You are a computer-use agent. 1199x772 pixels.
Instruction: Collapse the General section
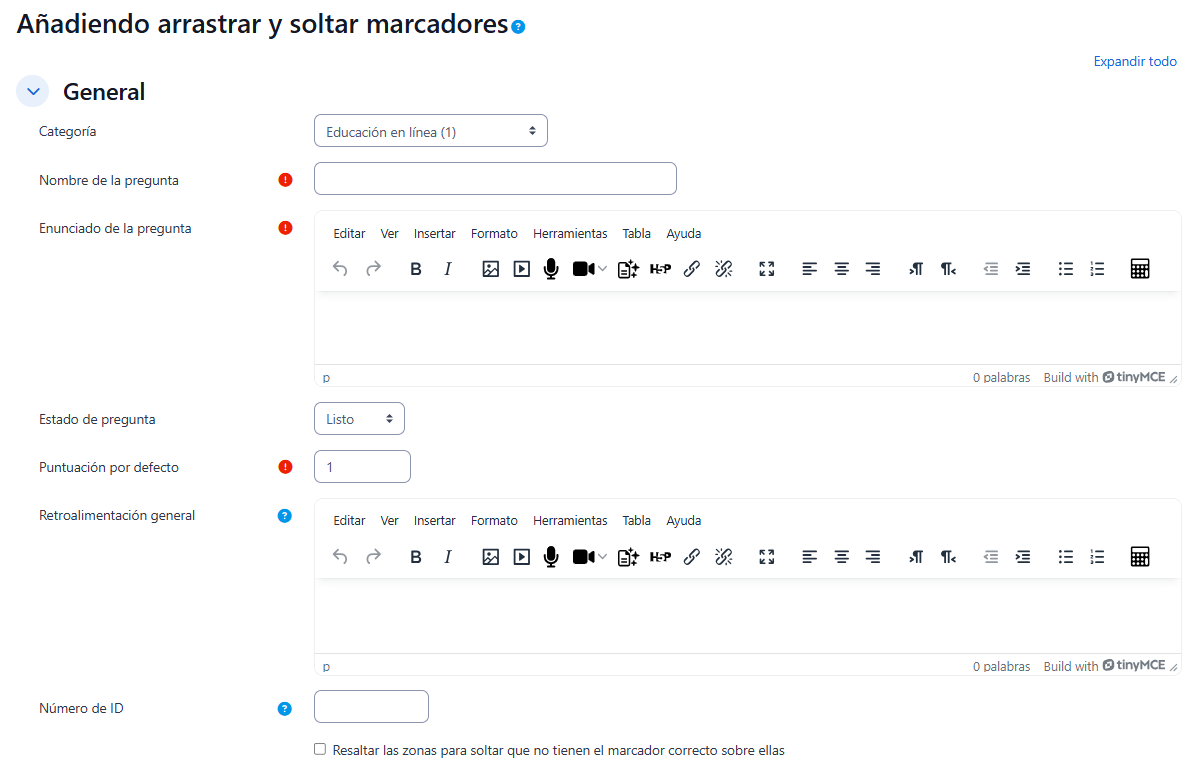click(33, 92)
